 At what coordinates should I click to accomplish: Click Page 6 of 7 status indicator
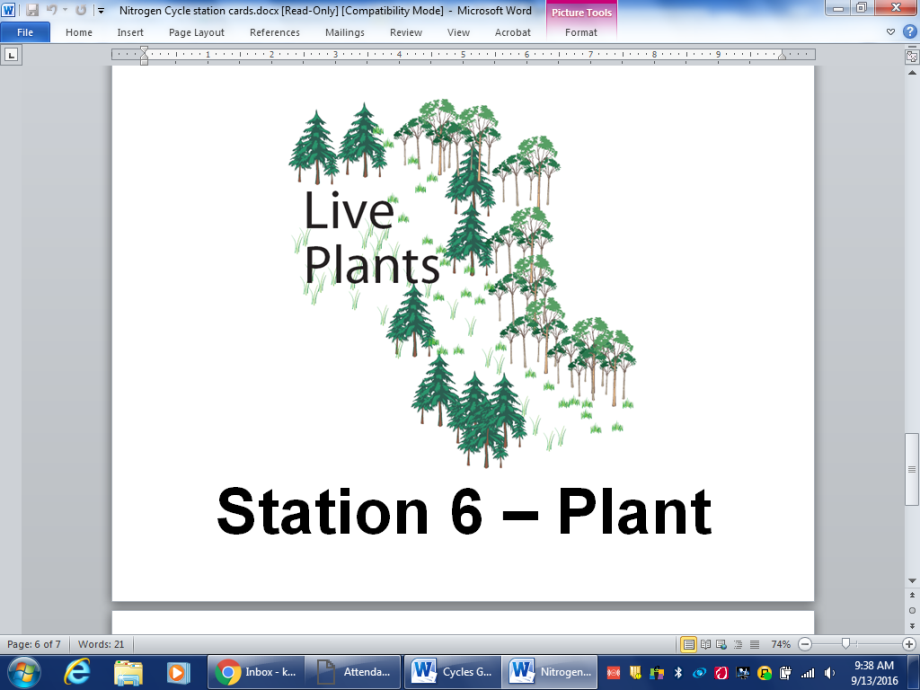pyautogui.click(x=35, y=645)
